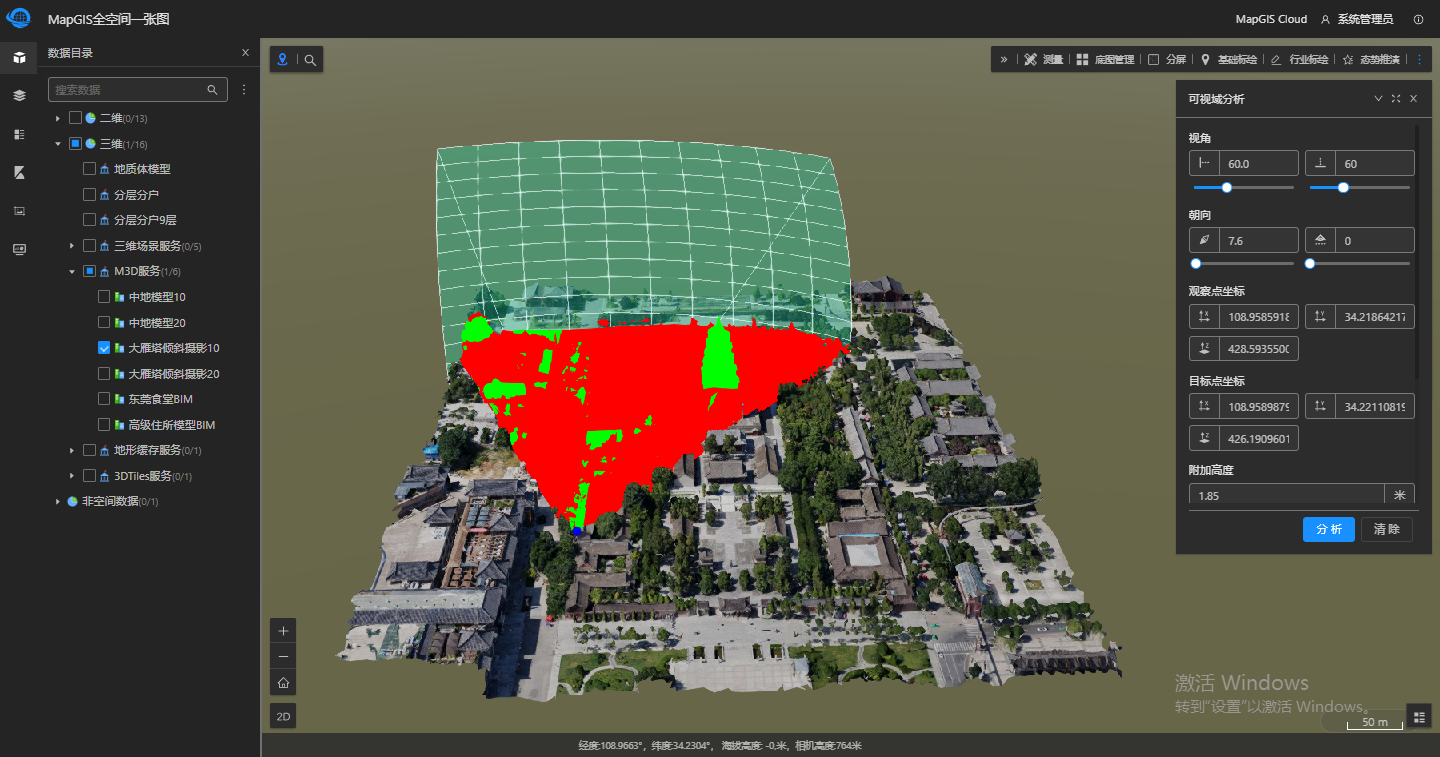Click the geometric shapes icon in left sidebar
Screen dimensions: 1440x757
pyautogui.click(x=19, y=172)
